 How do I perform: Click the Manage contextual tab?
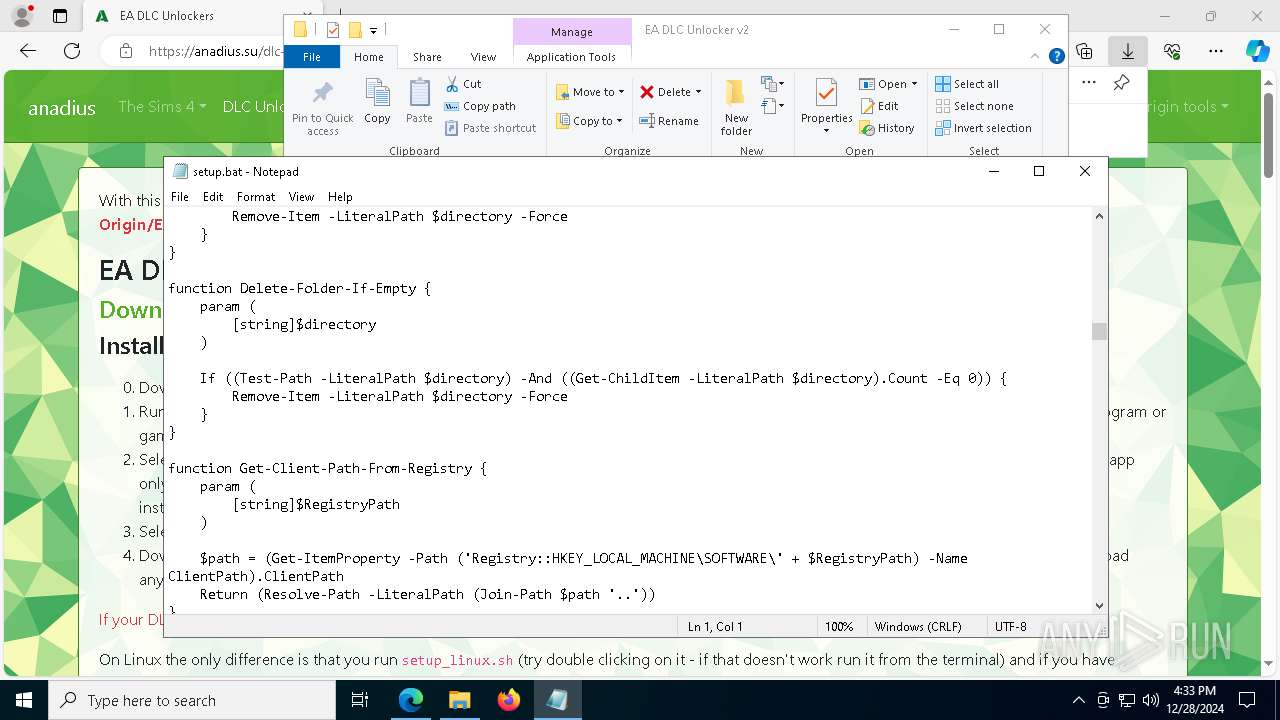point(572,32)
